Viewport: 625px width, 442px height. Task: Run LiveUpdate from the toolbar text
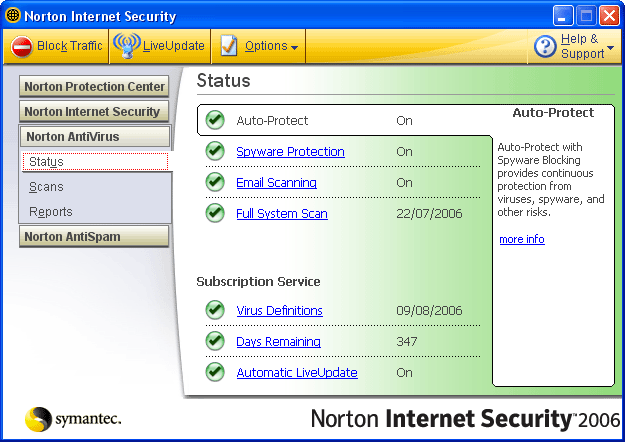[x=174, y=46]
